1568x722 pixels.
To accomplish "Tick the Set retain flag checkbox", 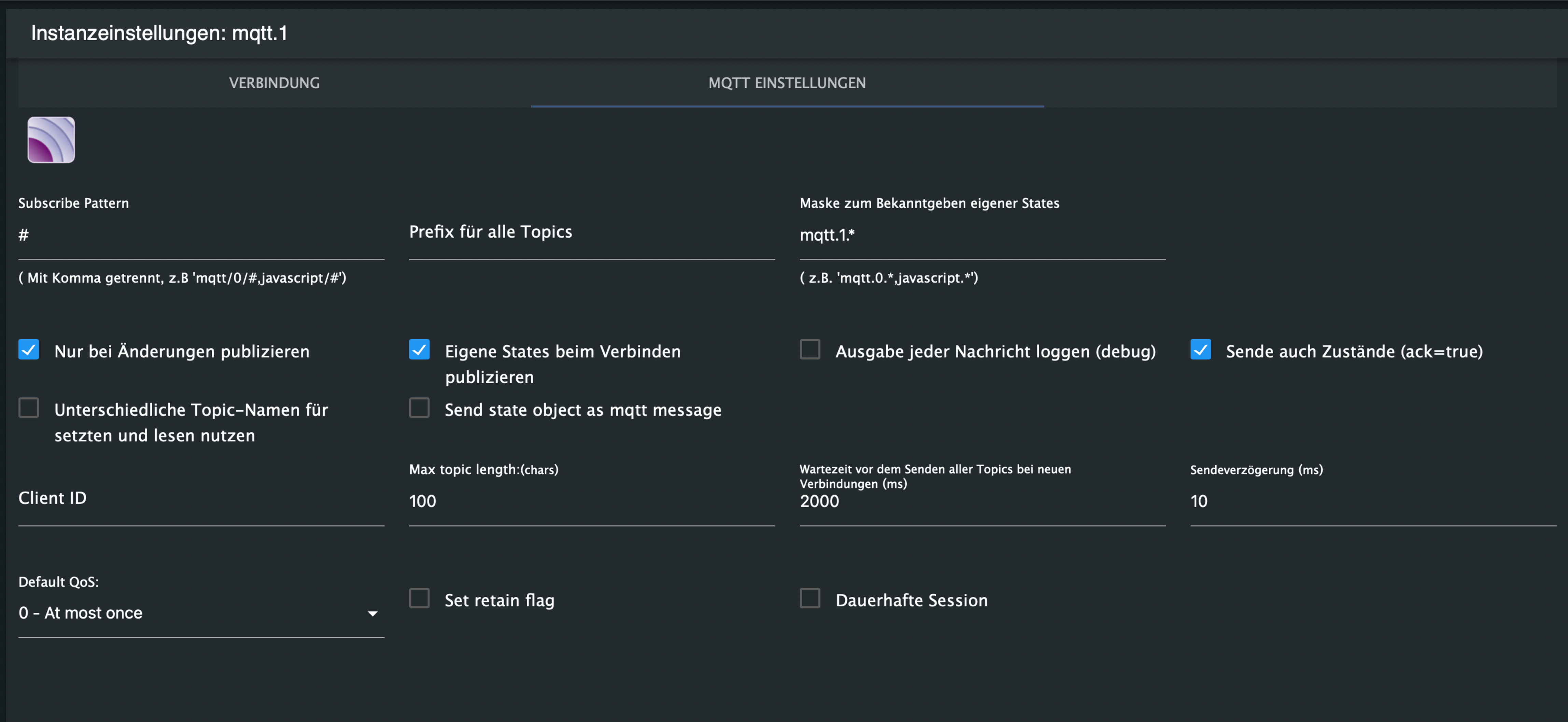I will coord(419,598).
